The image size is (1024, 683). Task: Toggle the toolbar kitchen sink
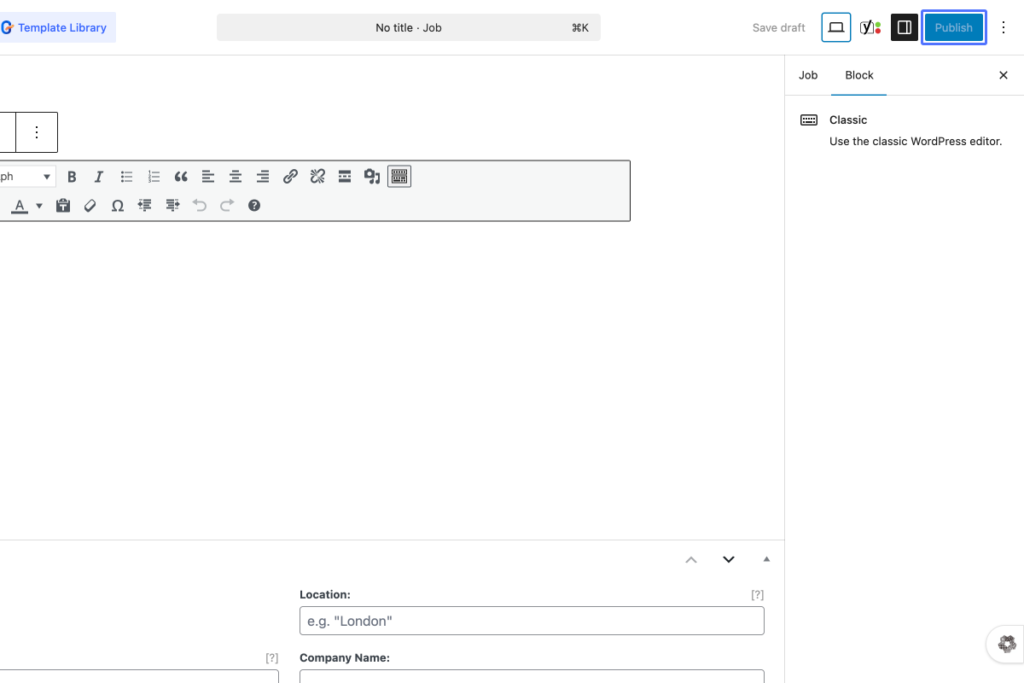[399, 176]
